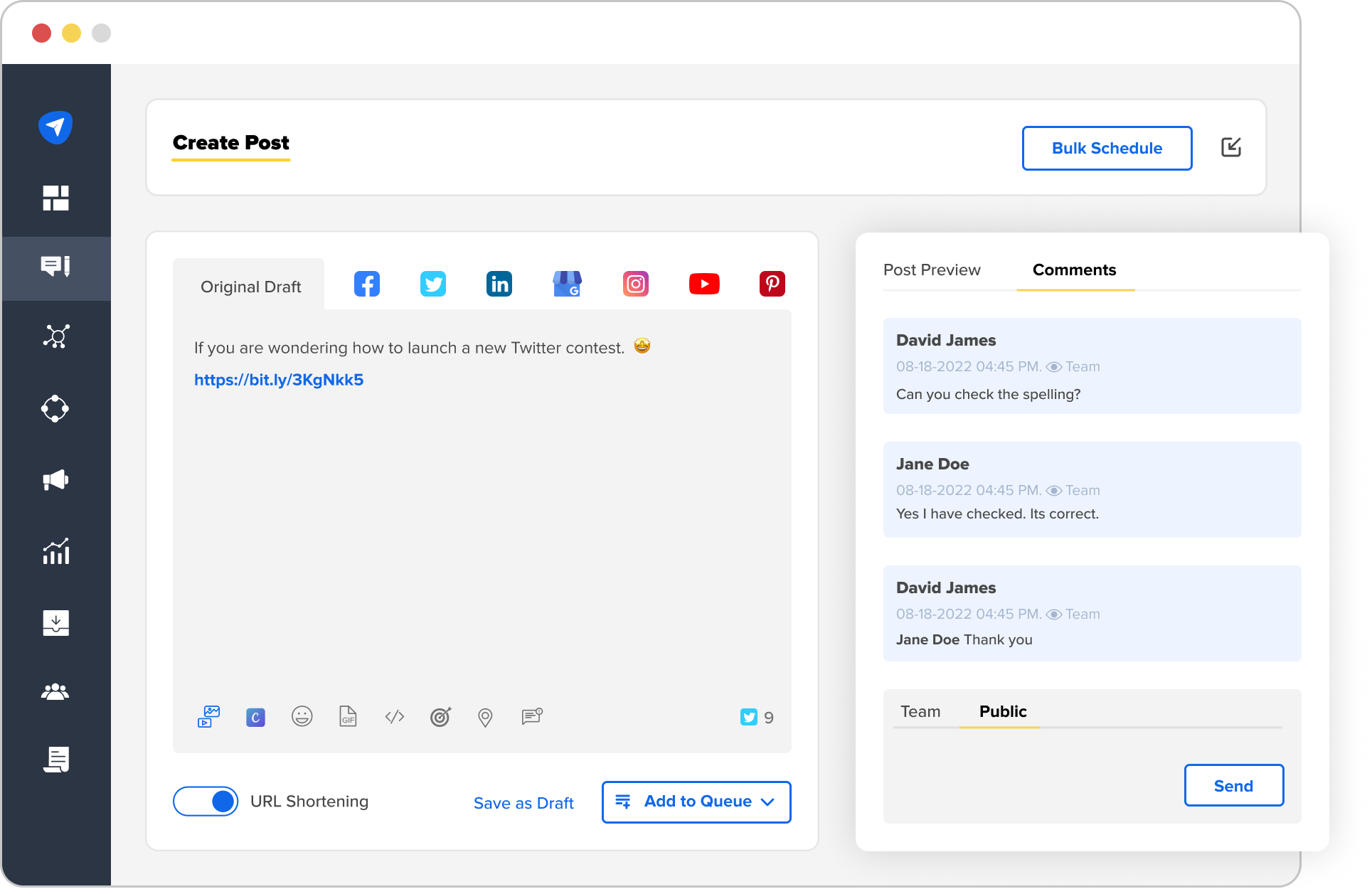Insert a UTM tracking link
The width and height of the screenshot is (1372, 894).
(x=441, y=717)
